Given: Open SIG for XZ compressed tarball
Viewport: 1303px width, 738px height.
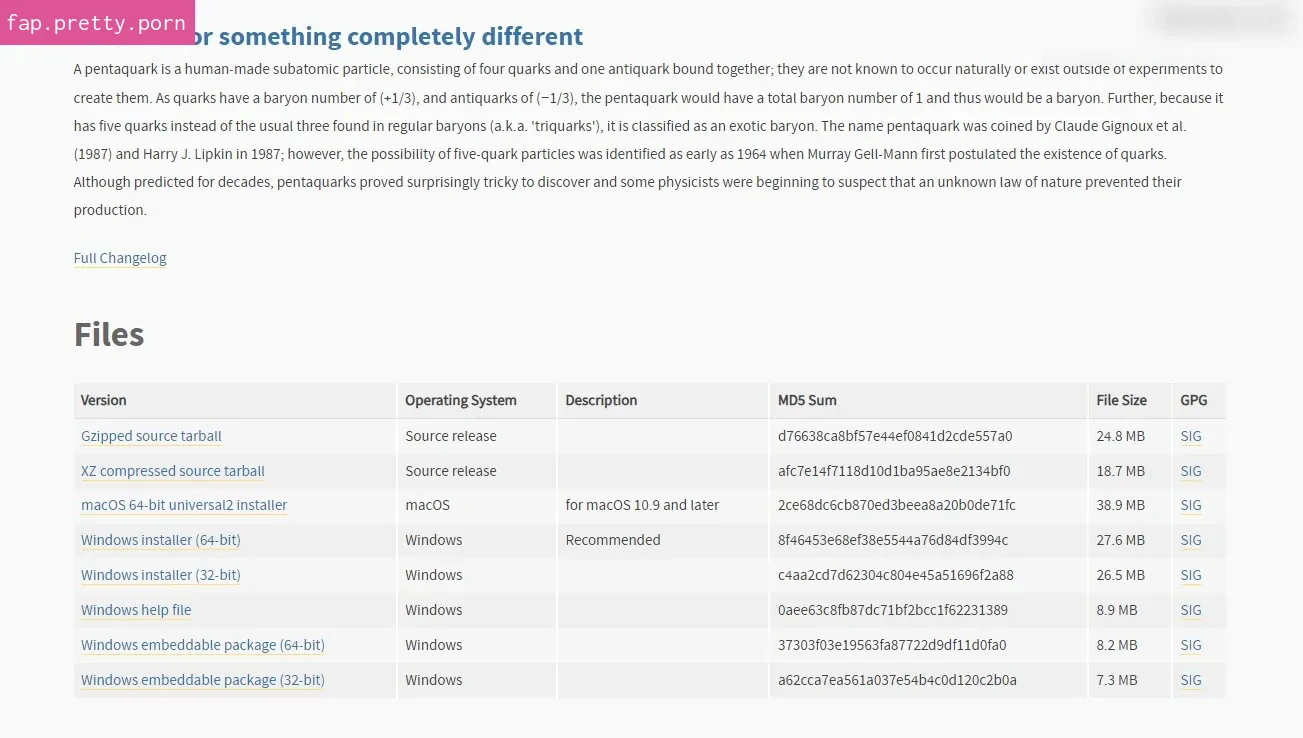Looking at the screenshot, I should click(1190, 471).
